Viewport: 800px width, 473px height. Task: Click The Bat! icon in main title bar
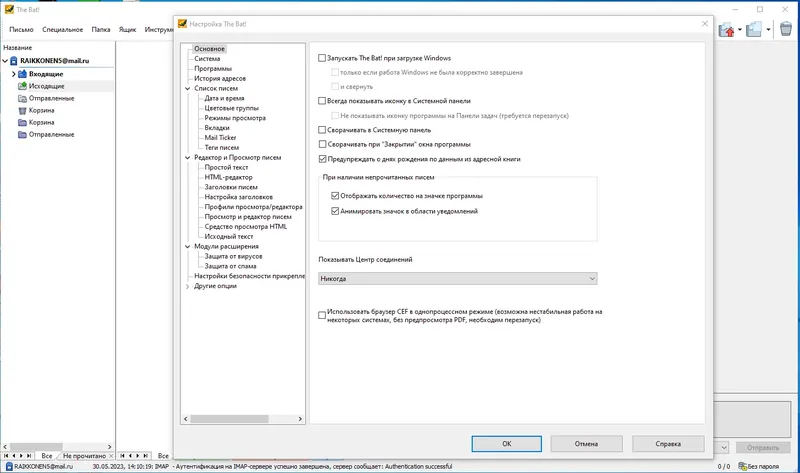point(9,9)
